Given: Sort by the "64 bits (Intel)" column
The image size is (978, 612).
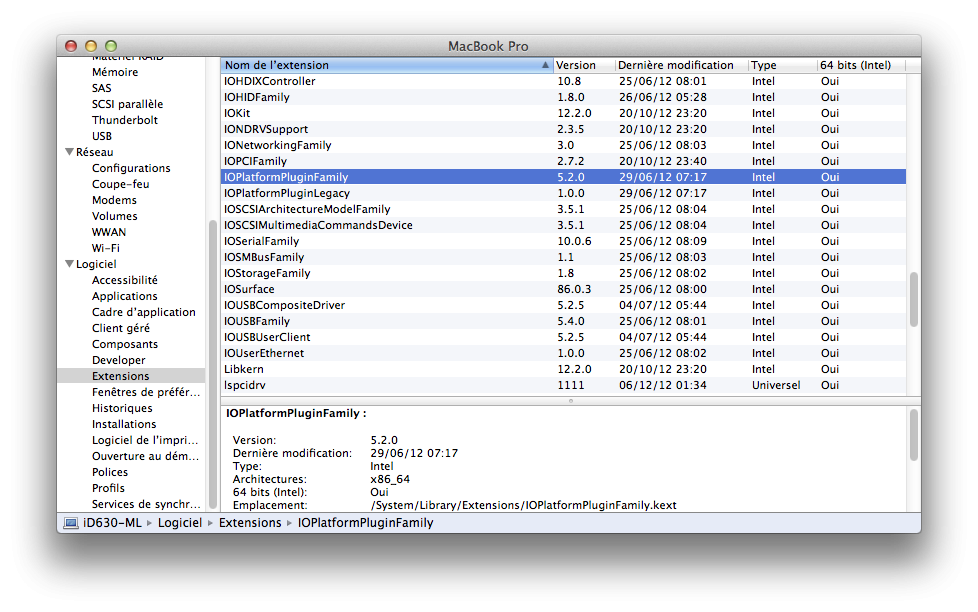Looking at the screenshot, I should click(x=858, y=64).
